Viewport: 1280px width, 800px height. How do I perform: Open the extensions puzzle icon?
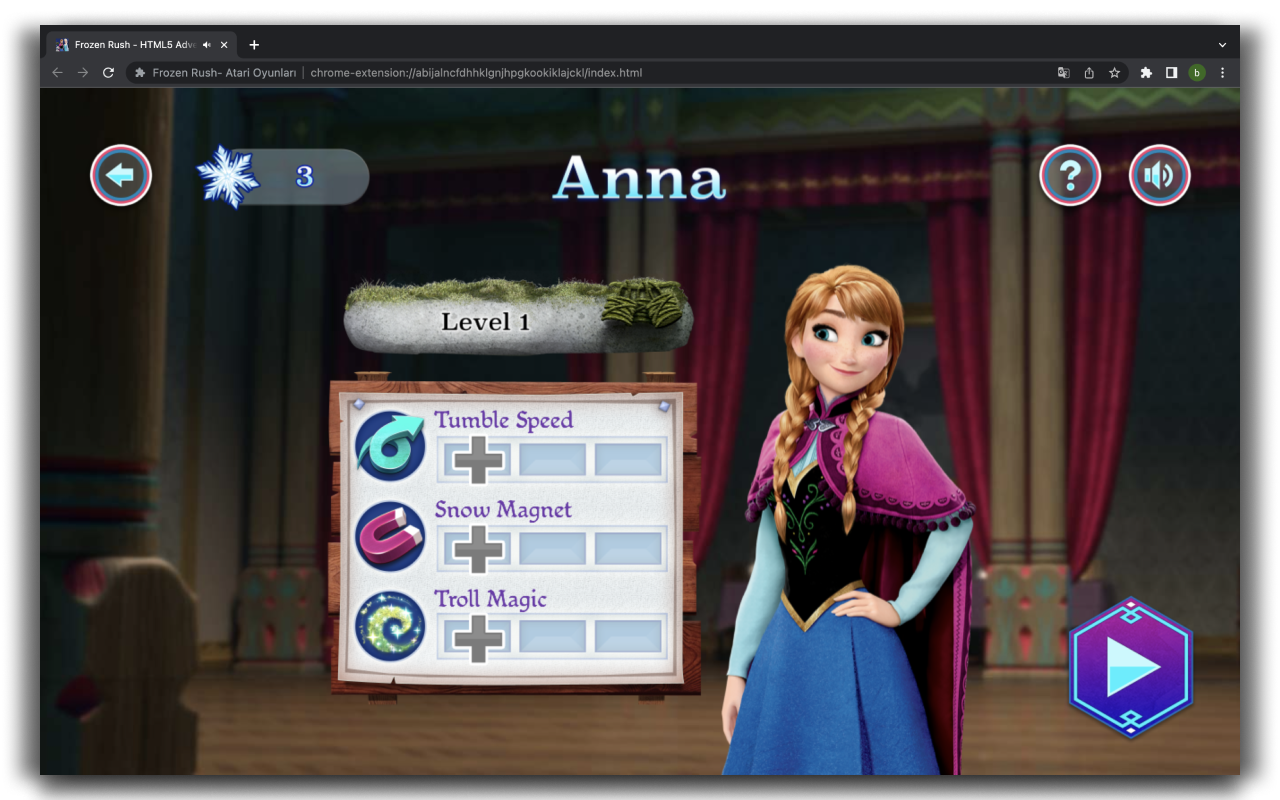[x=1146, y=73]
